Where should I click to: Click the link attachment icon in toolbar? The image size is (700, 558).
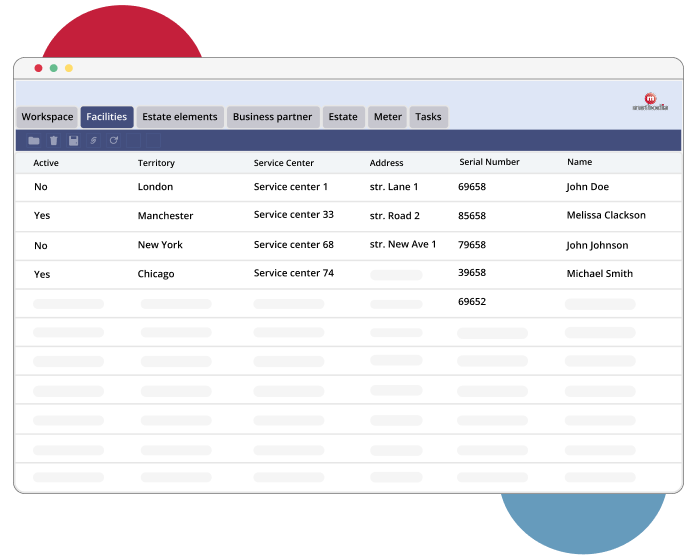coord(94,141)
